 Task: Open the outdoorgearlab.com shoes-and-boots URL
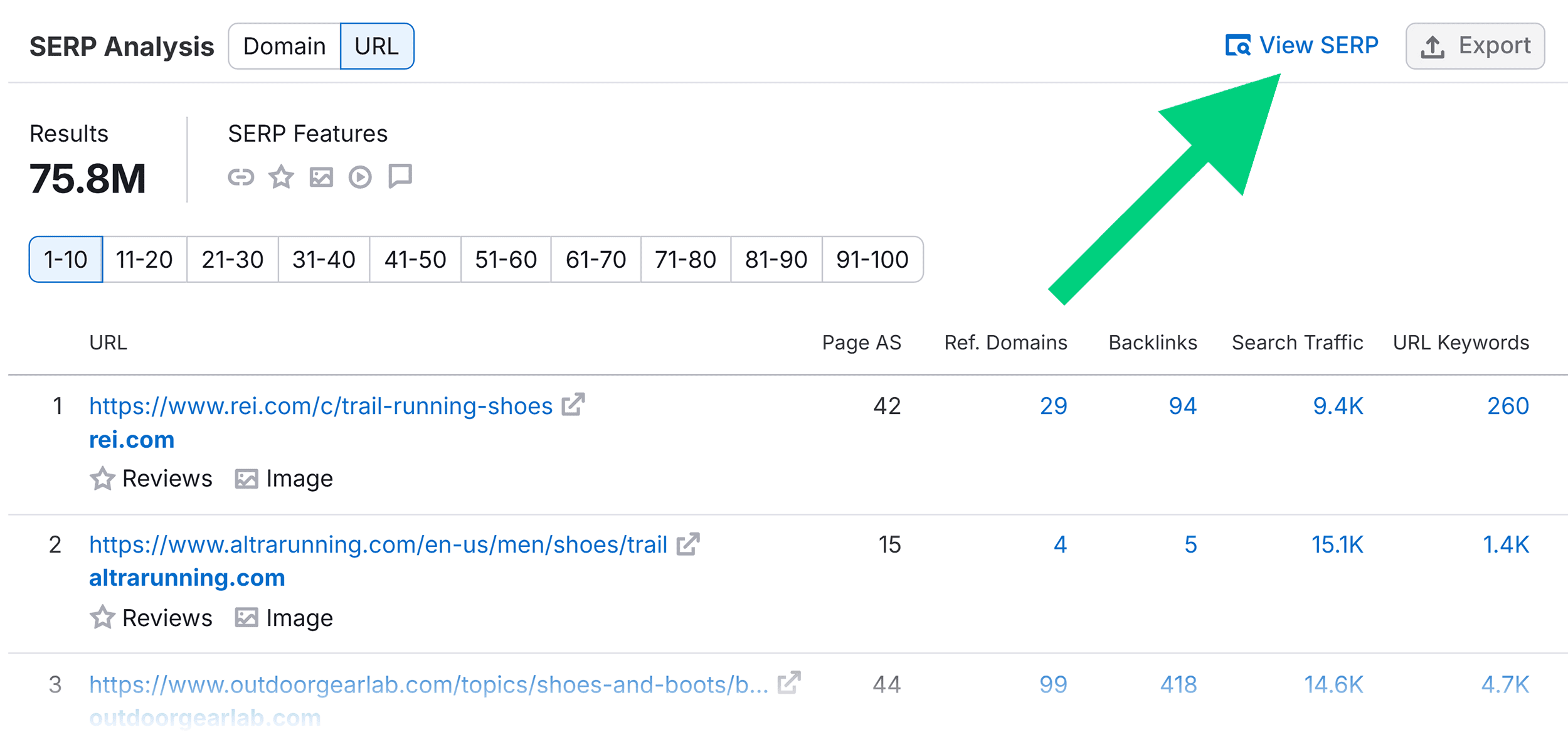point(429,684)
